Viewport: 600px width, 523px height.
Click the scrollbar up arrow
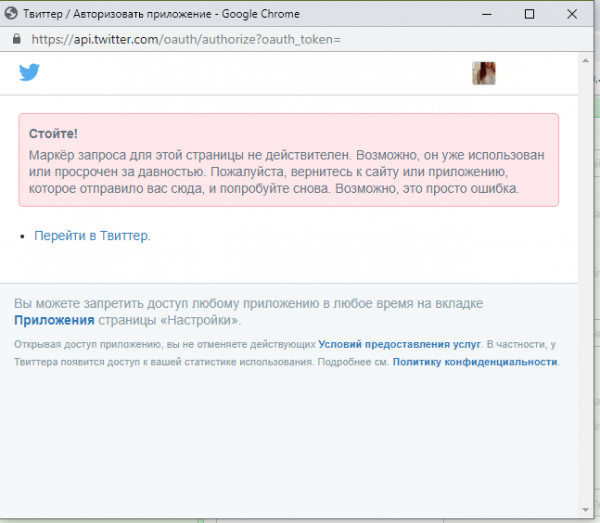point(585,60)
